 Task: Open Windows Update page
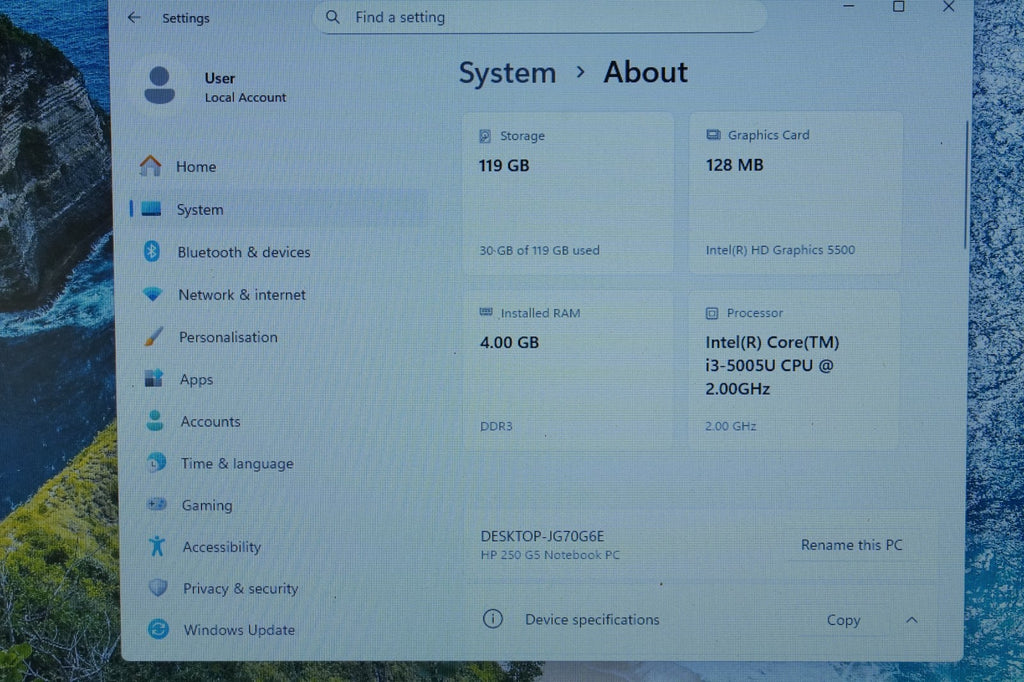point(238,630)
